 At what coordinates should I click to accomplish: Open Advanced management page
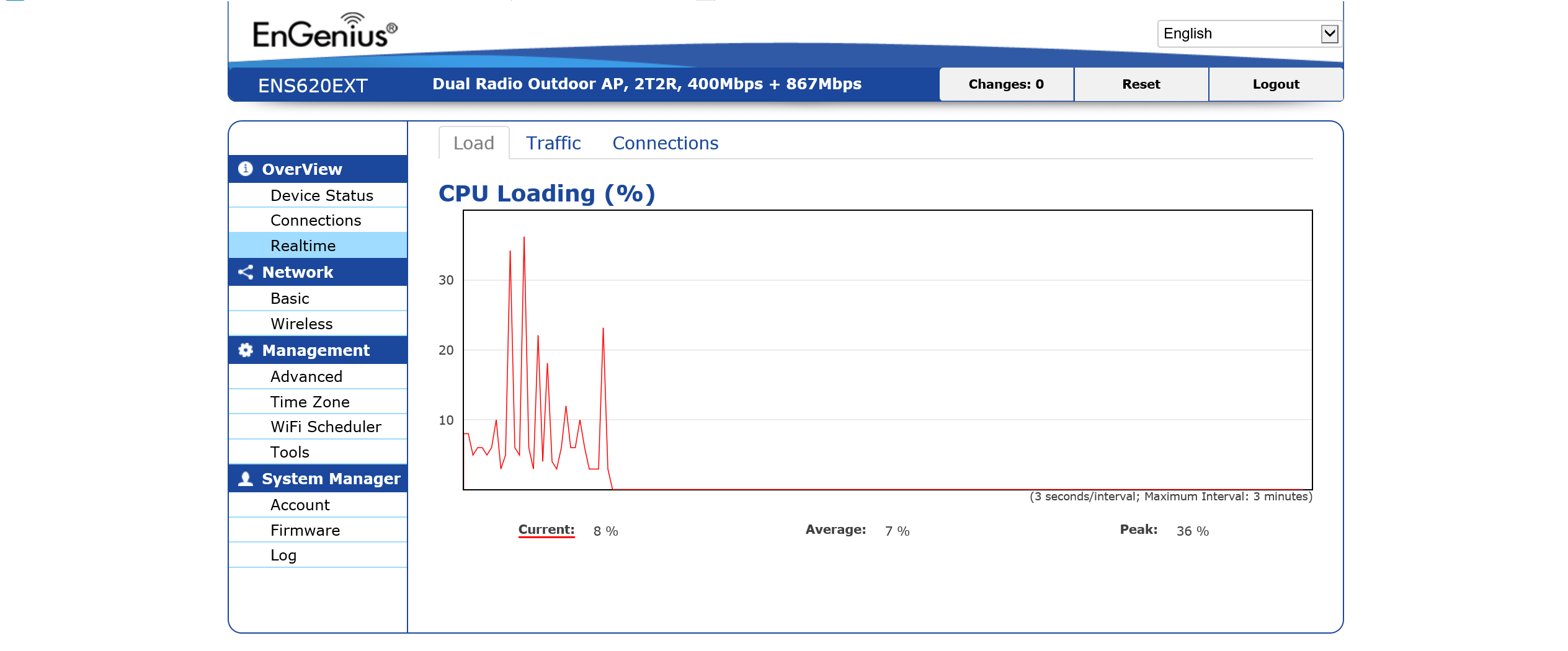[x=318, y=376]
